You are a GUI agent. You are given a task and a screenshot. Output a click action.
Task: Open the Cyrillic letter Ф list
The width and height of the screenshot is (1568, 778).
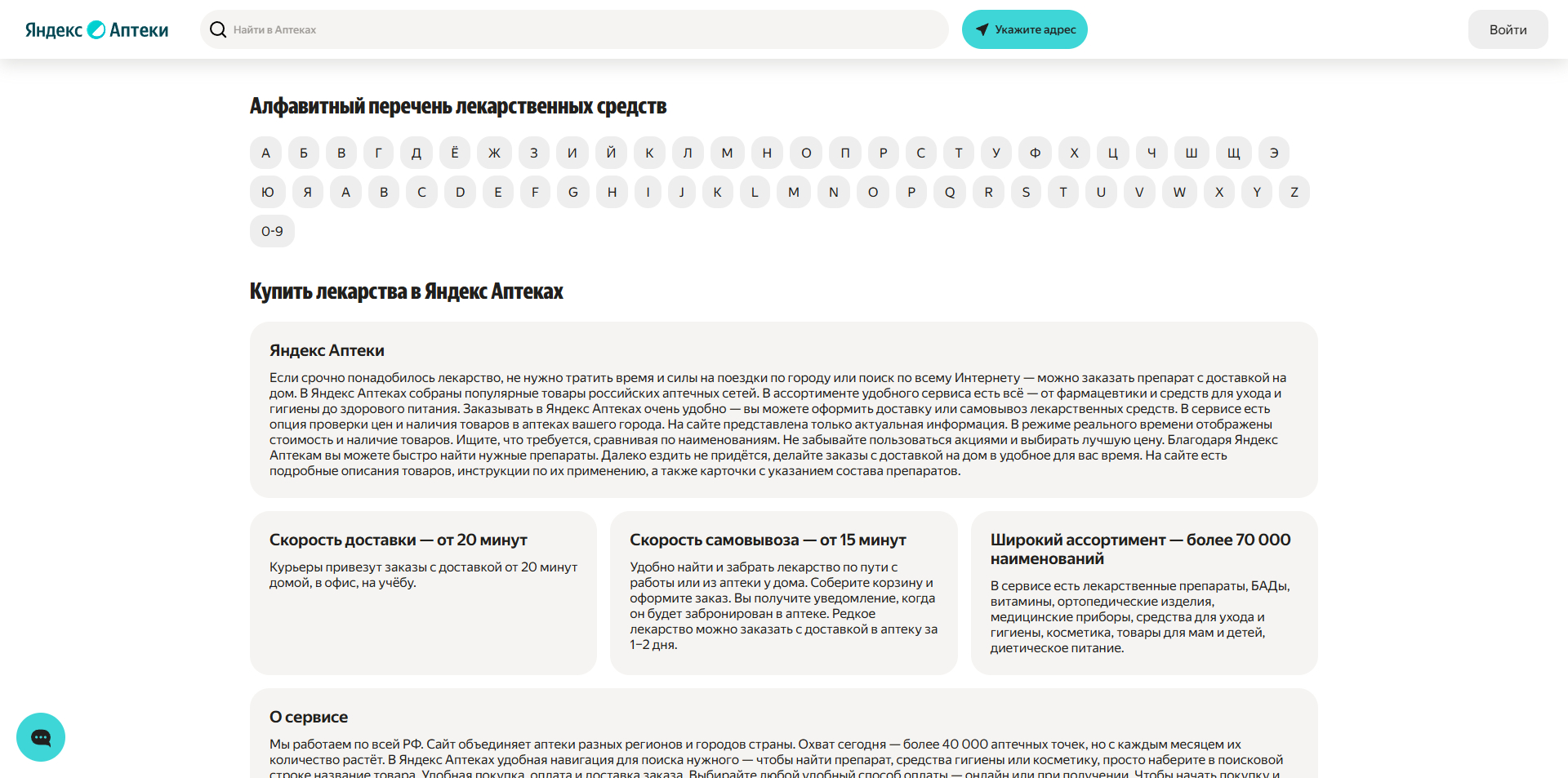(x=1035, y=153)
